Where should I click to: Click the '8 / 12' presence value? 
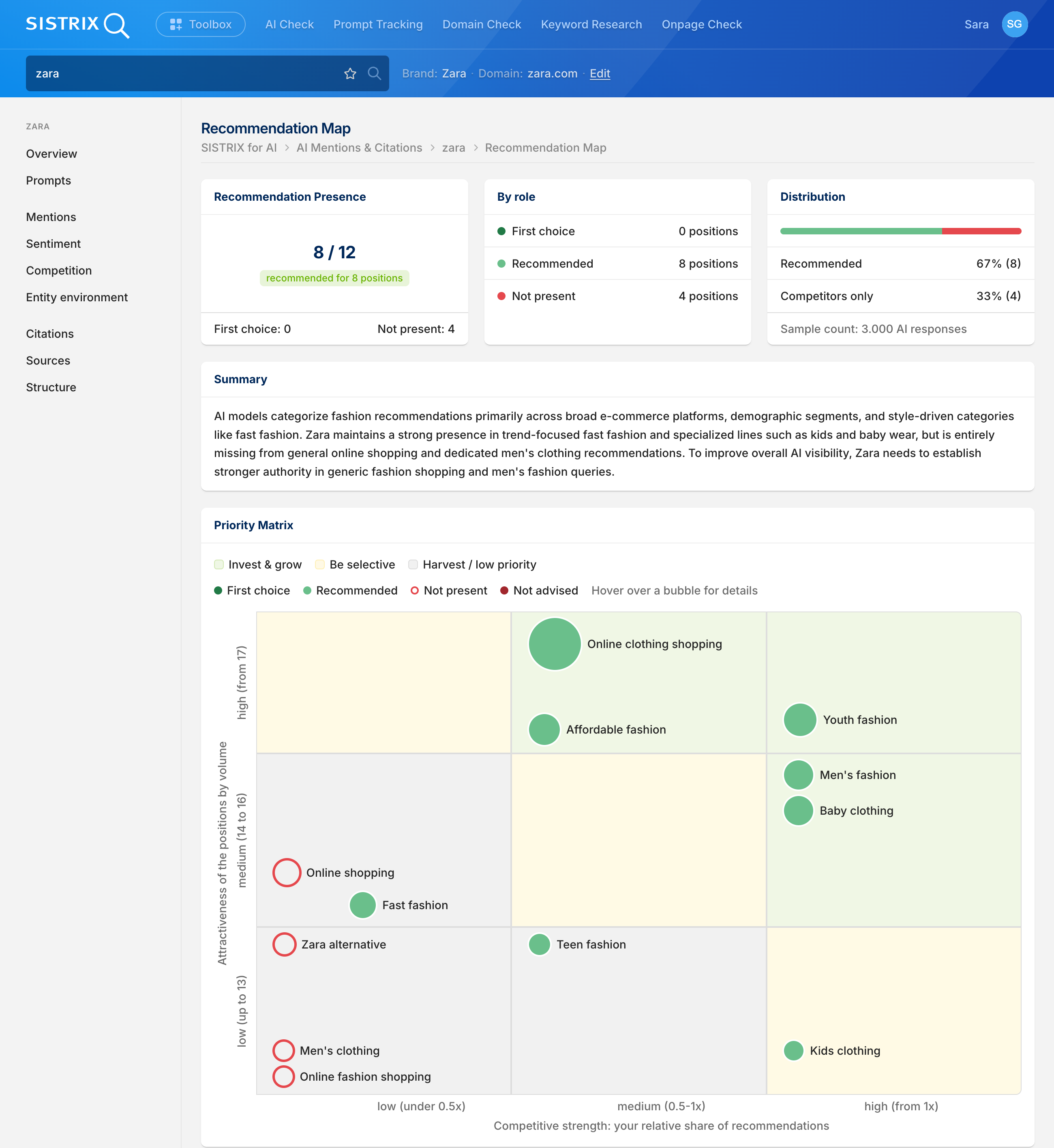click(334, 252)
